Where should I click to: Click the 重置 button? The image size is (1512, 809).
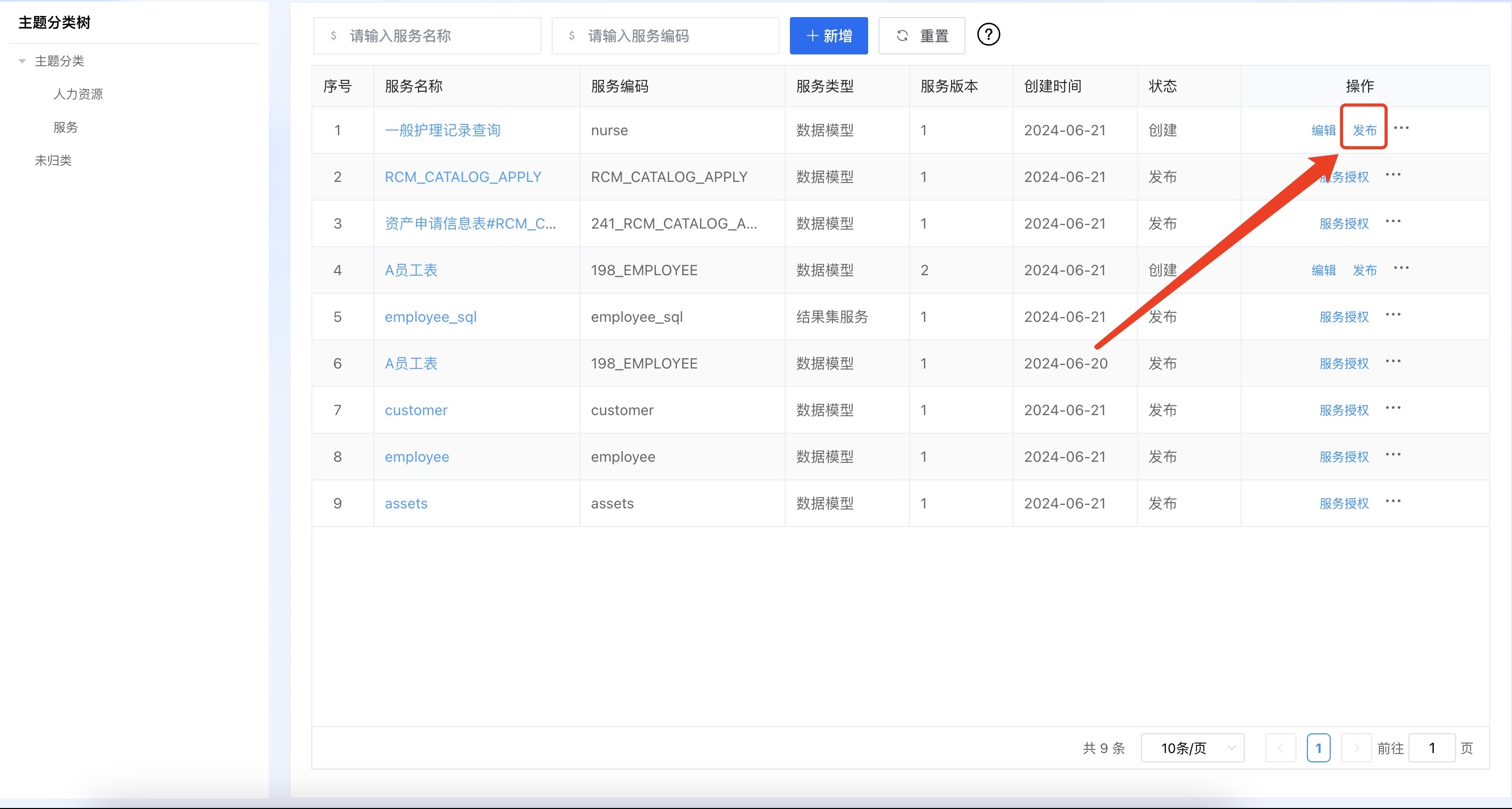pyautogui.click(x=921, y=36)
